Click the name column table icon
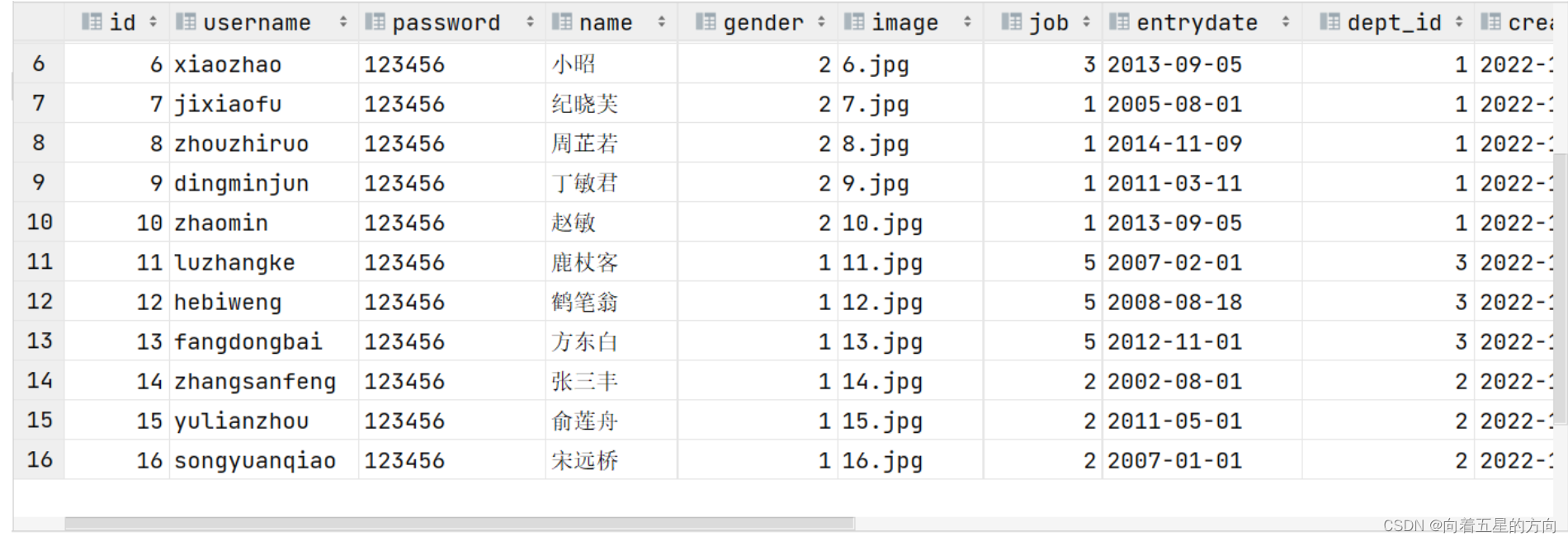This screenshot has width=1568, height=541. click(562, 22)
